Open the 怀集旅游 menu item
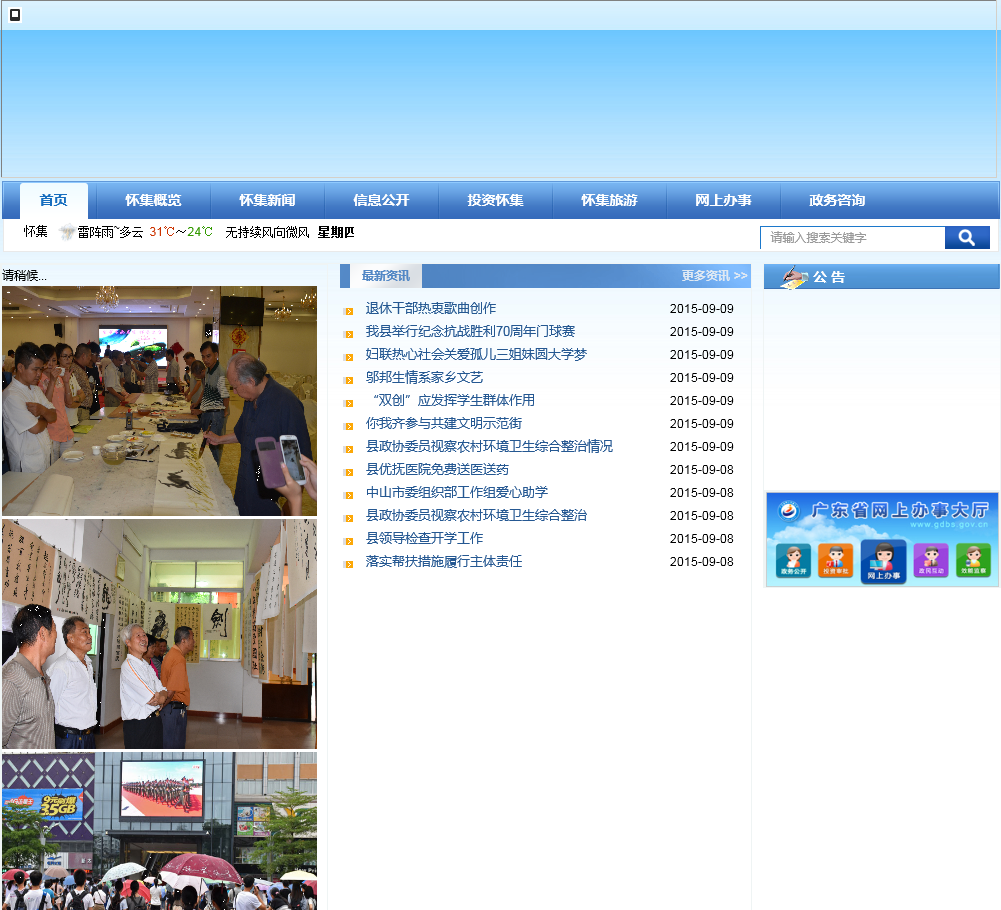Screen dimensions: 1001x910 [610, 201]
